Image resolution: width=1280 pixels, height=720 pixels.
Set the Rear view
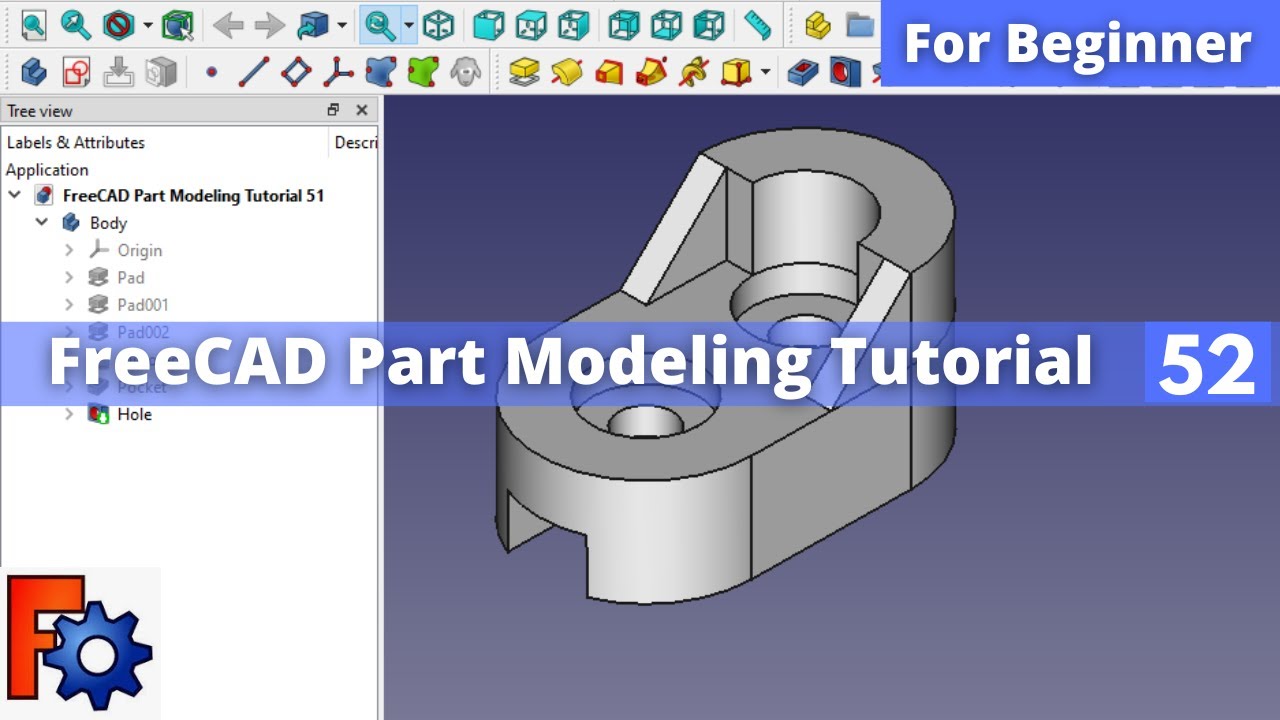point(624,25)
